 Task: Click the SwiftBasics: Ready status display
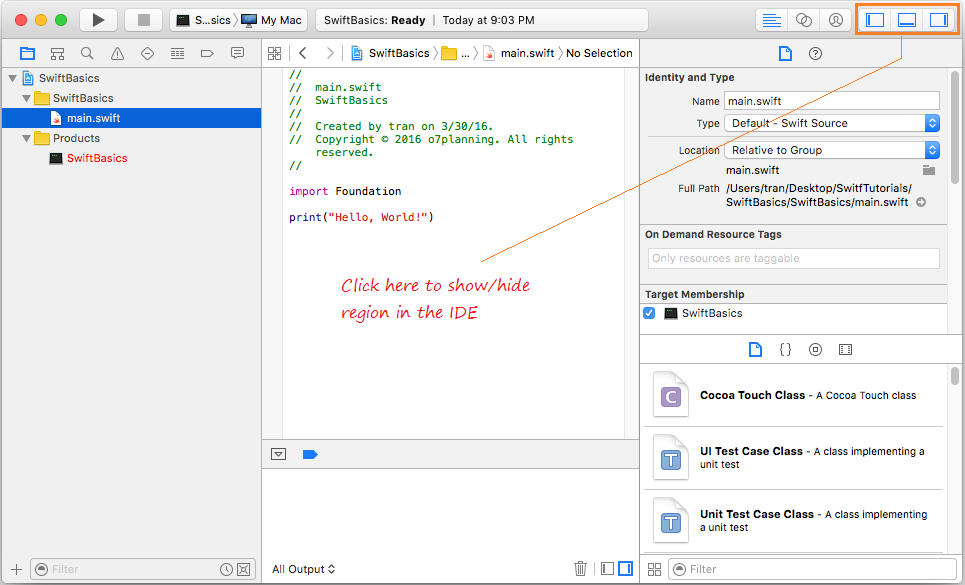coord(482,20)
